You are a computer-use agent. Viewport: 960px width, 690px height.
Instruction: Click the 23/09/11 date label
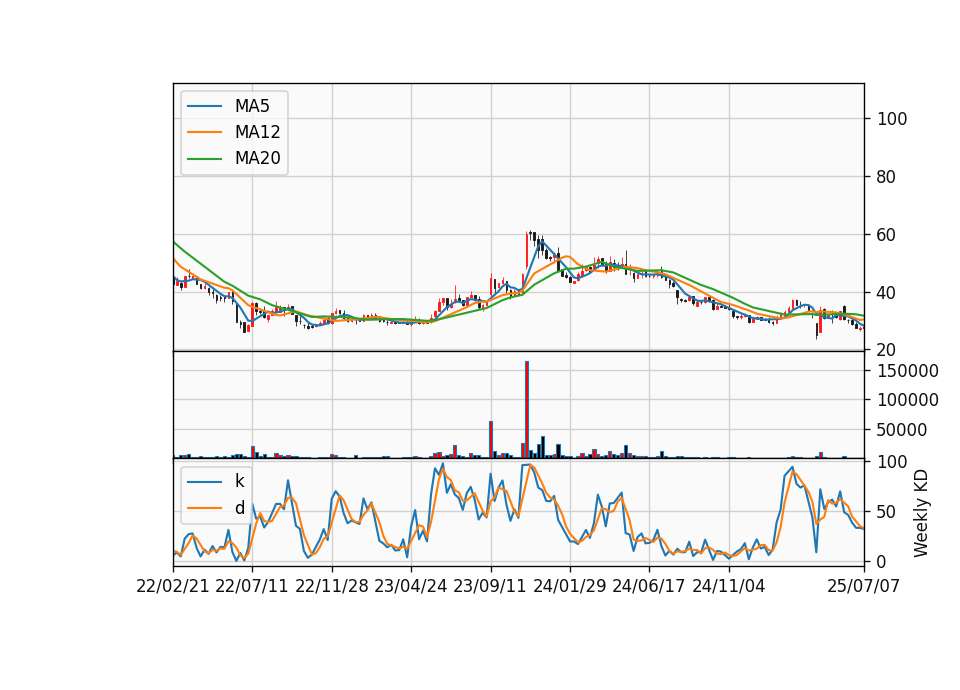click(490, 586)
